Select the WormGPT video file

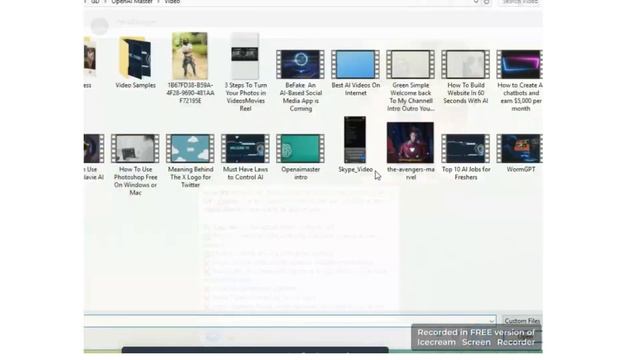520,153
